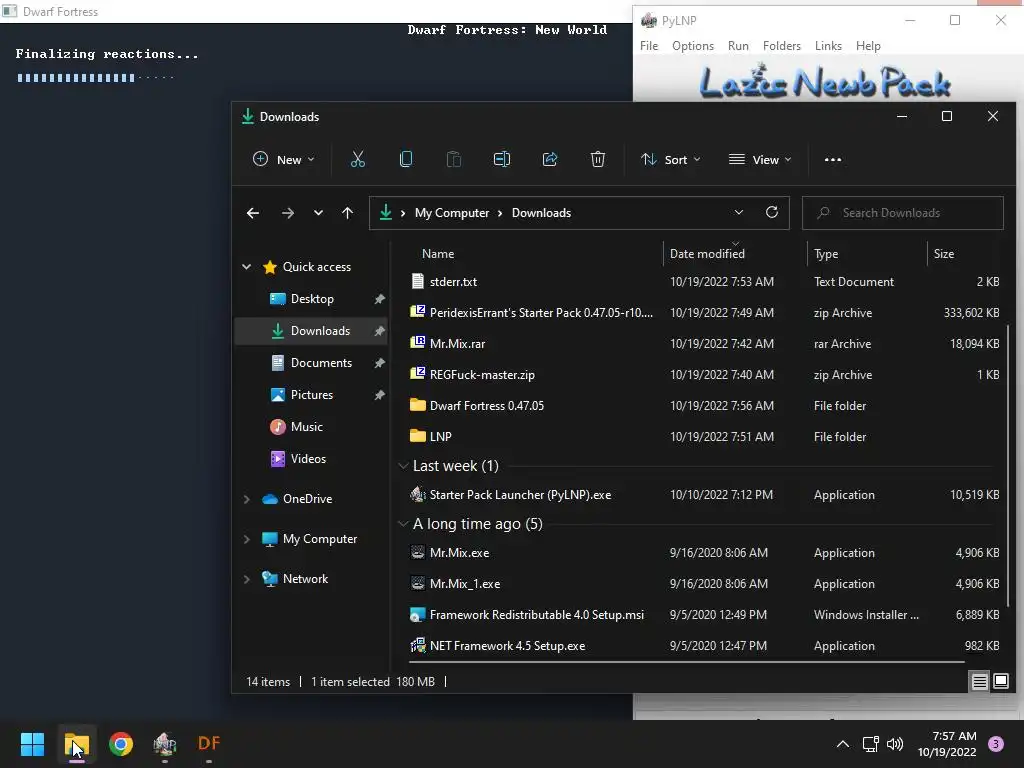This screenshot has height=768, width=1024.
Task: Select the Dwarf Fortress 0.47.05 folder
Action: [x=487, y=406]
